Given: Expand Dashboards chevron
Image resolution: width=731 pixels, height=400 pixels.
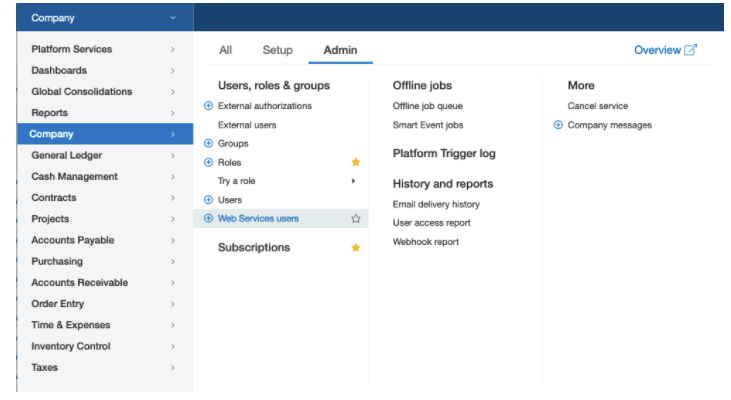Looking at the screenshot, I should 172,70.
